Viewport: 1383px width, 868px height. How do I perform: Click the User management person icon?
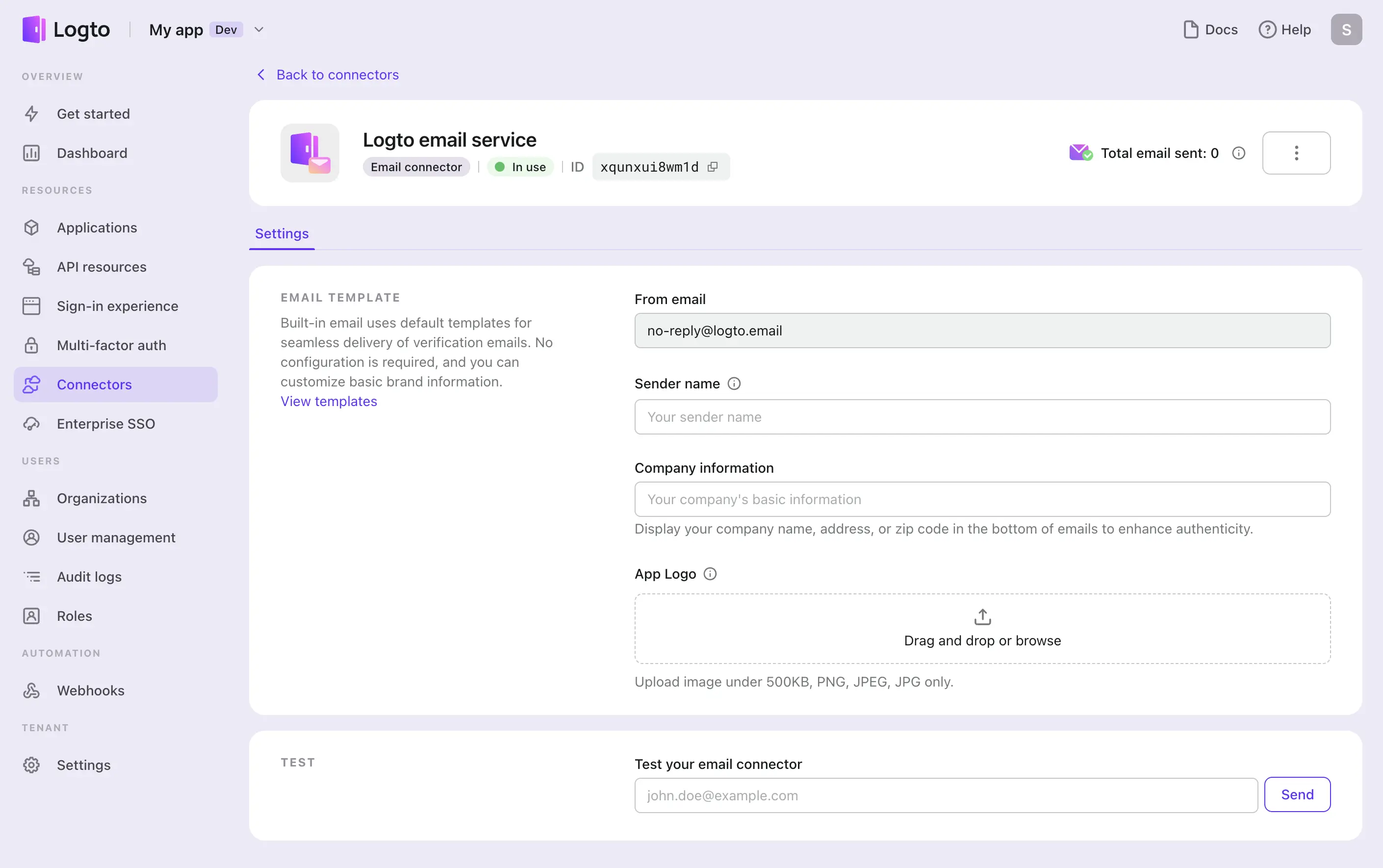(x=31, y=538)
